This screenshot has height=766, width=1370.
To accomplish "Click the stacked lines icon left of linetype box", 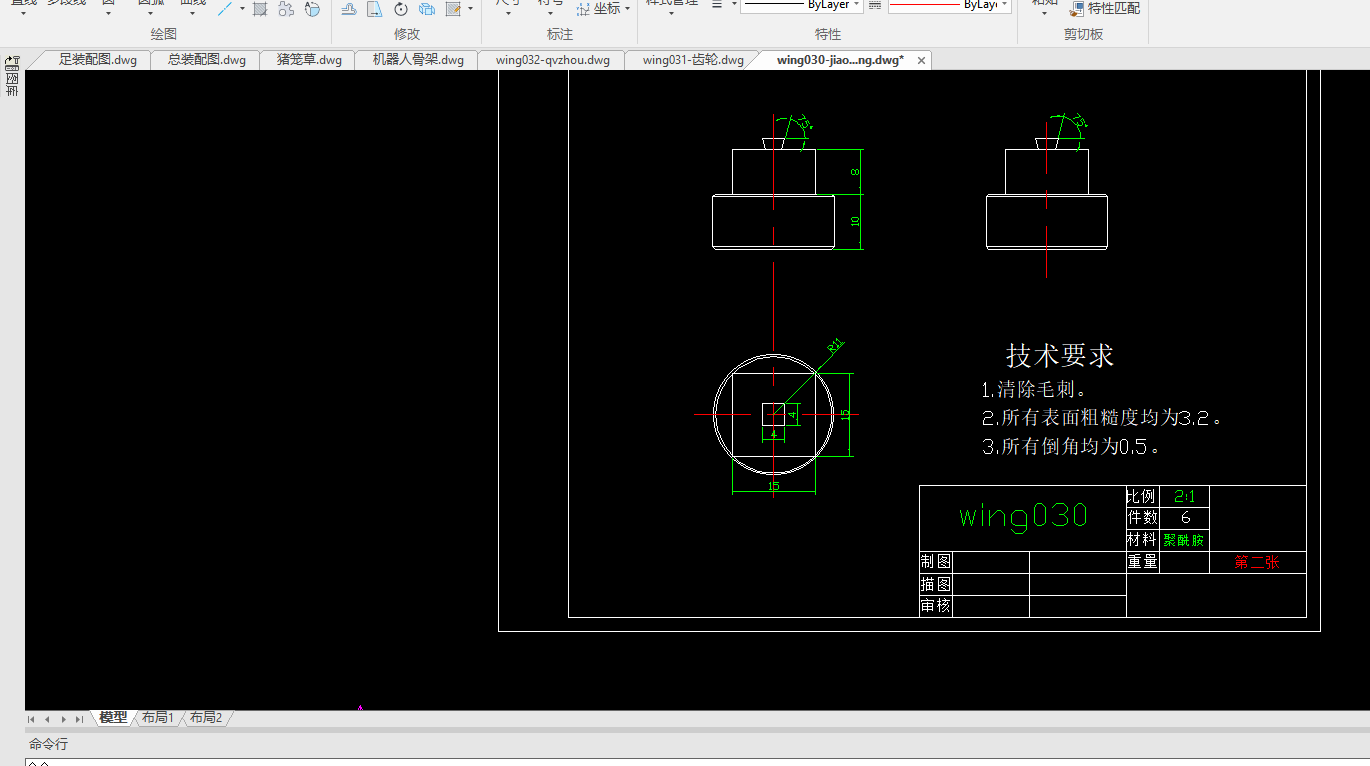I will point(717,5).
